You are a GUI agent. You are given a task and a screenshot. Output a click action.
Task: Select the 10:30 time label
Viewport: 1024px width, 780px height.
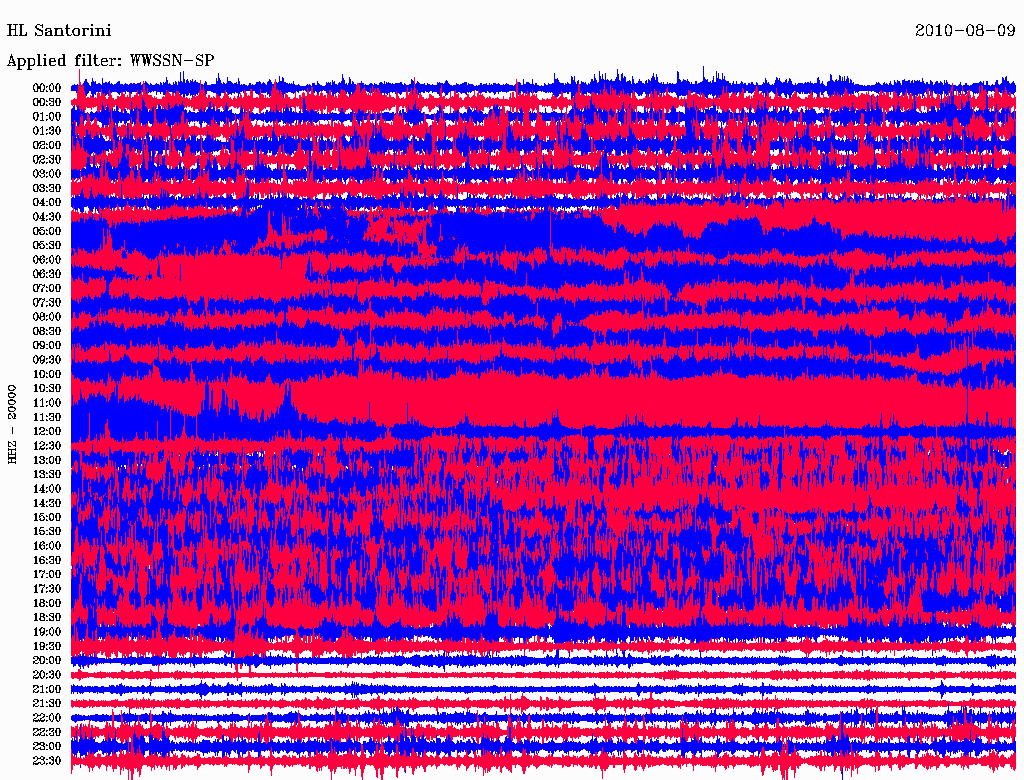click(46, 388)
